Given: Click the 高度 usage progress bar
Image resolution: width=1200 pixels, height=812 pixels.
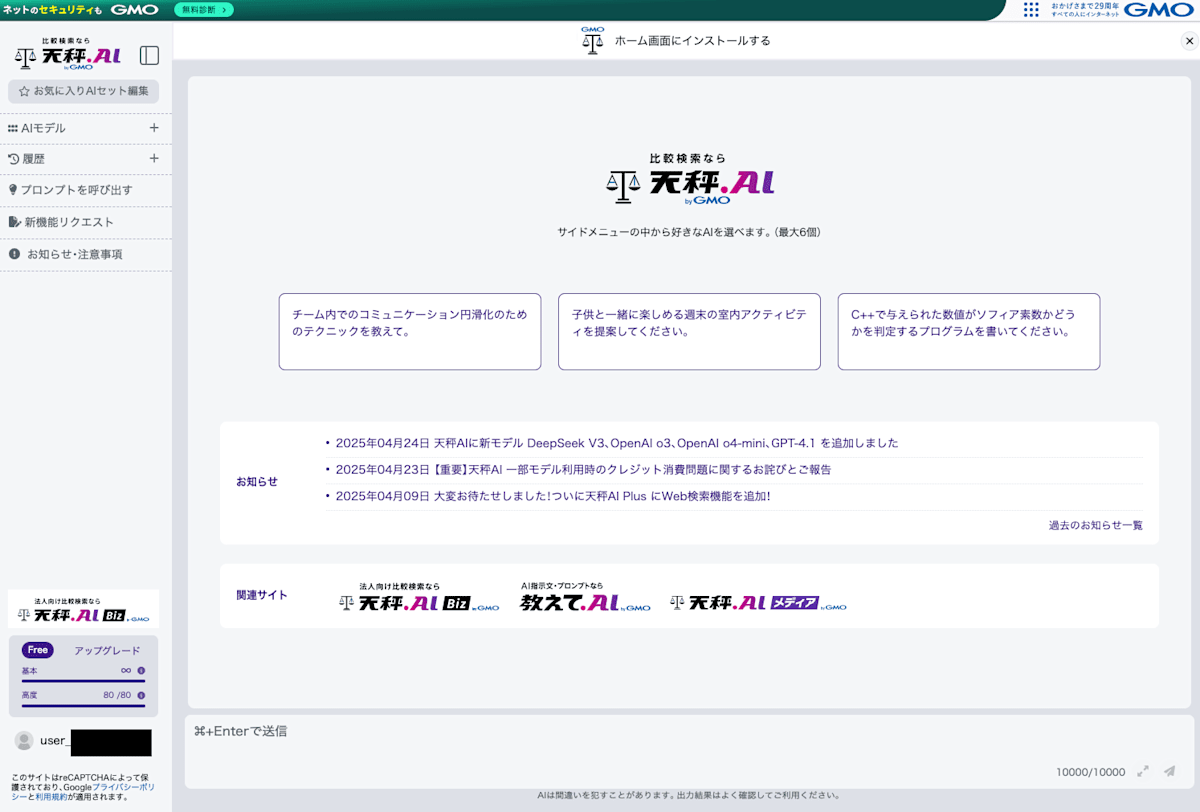Looking at the screenshot, I should 83,707.
